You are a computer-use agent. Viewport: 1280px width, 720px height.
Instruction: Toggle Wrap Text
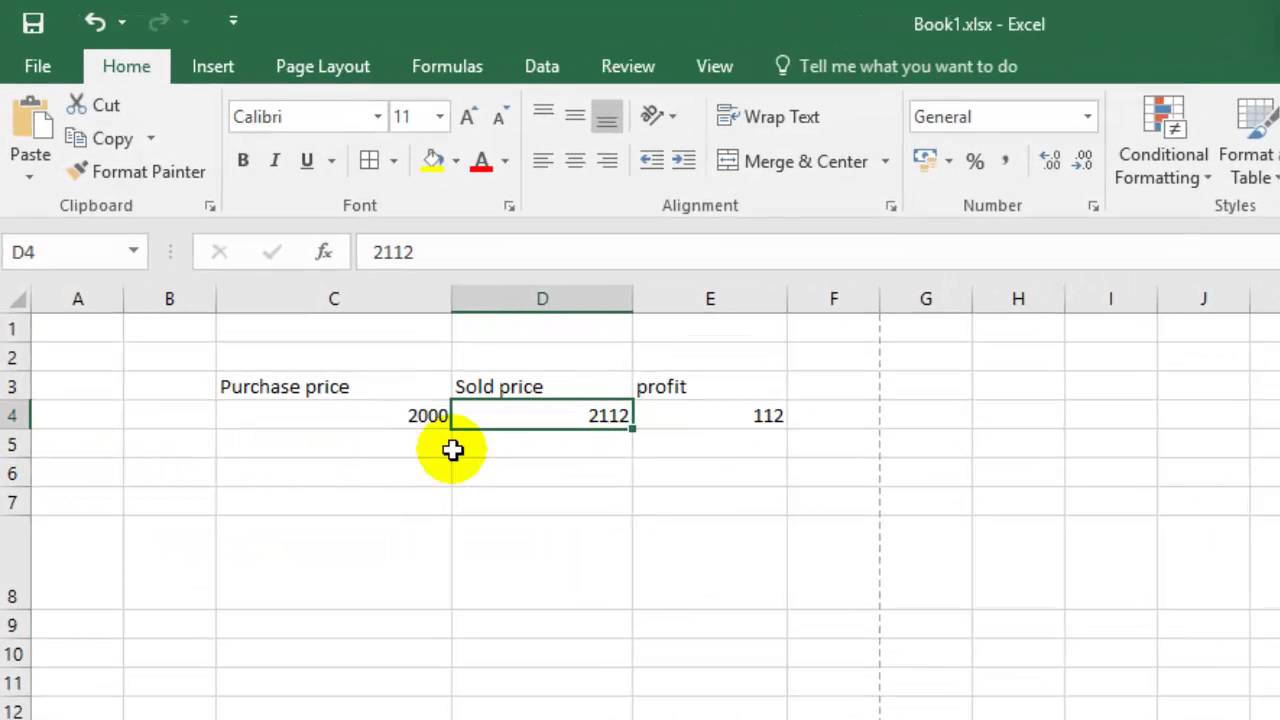(768, 116)
